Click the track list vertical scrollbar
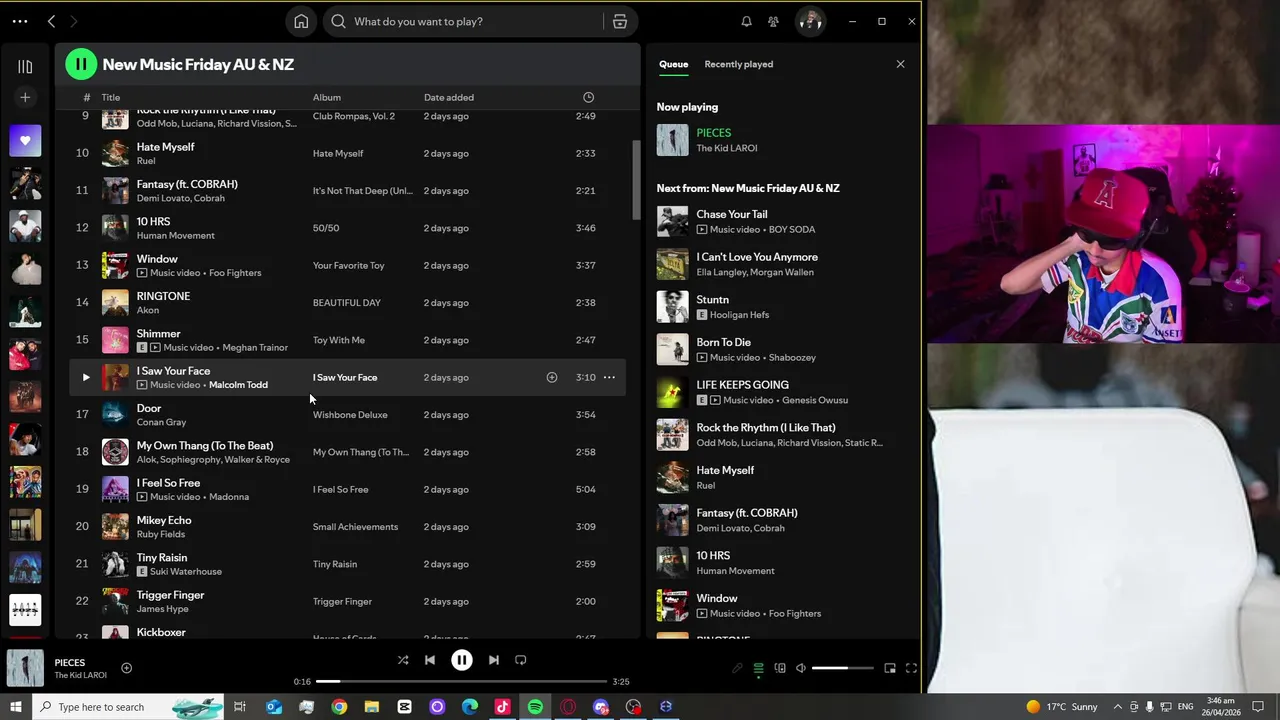The image size is (1280, 720). pyautogui.click(x=636, y=180)
